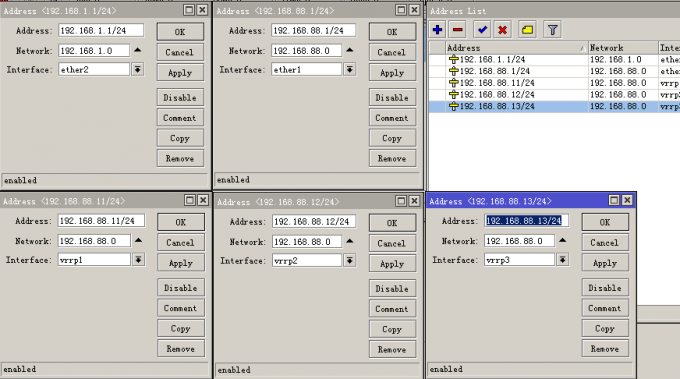This screenshot has height=379, width=680.
Task: Click the red minus Remove icon in Address List
Action: [x=458, y=30]
